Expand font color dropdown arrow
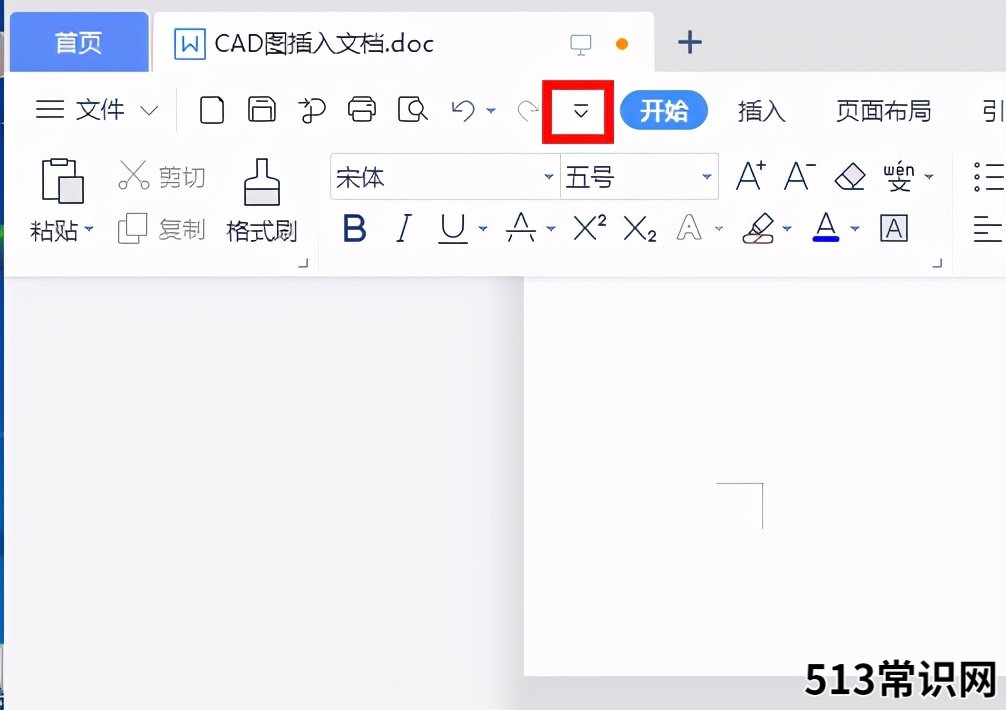The height and width of the screenshot is (710, 1006). 855,228
